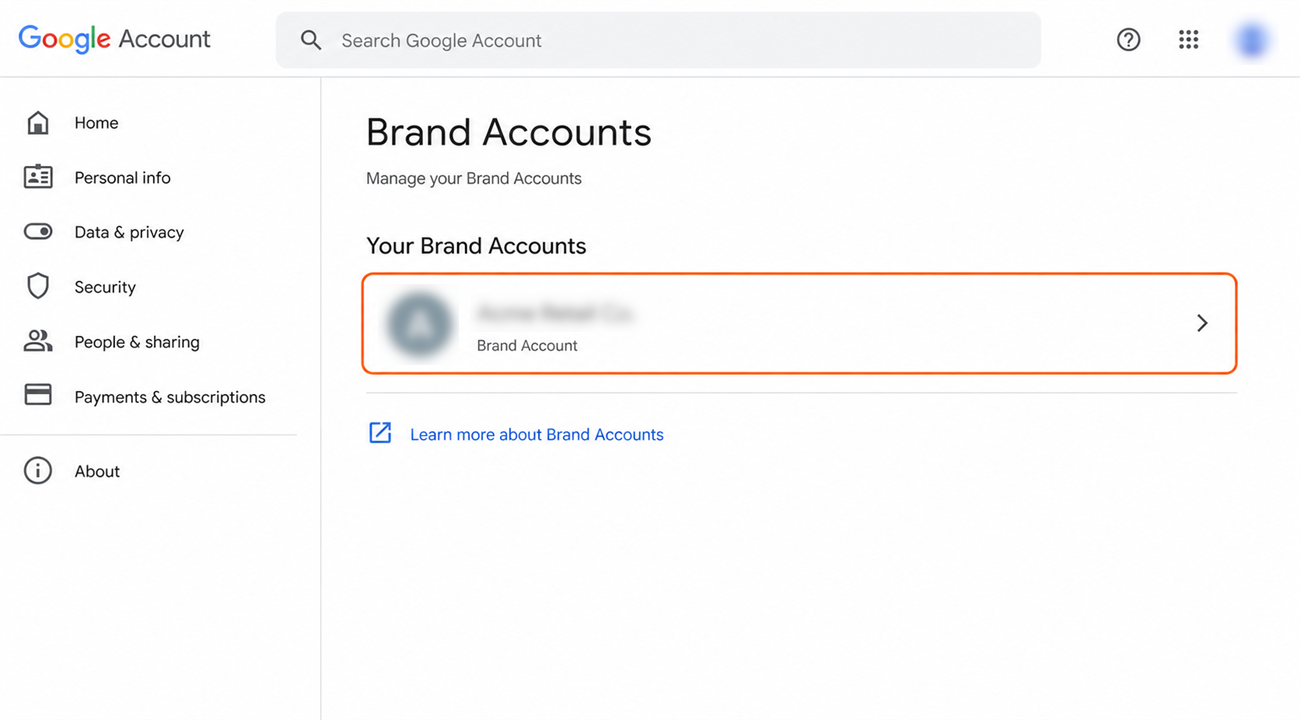Click 'Manage your Brand Accounts' text
Viewport: 1300px width, 720px height.
click(x=474, y=178)
